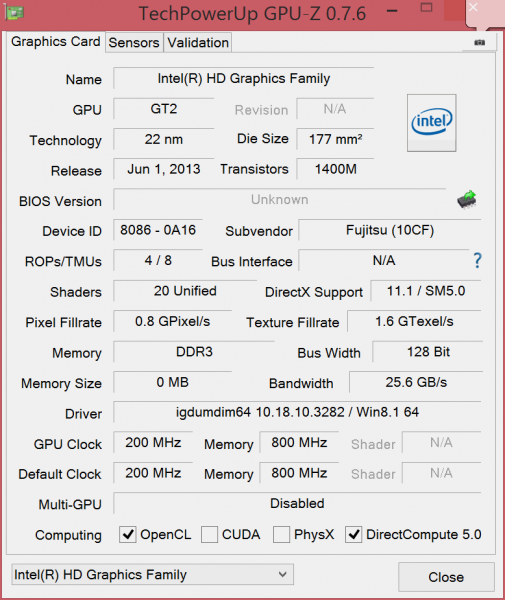Click the camera screenshot icon
This screenshot has height=600, width=505.
479,42
